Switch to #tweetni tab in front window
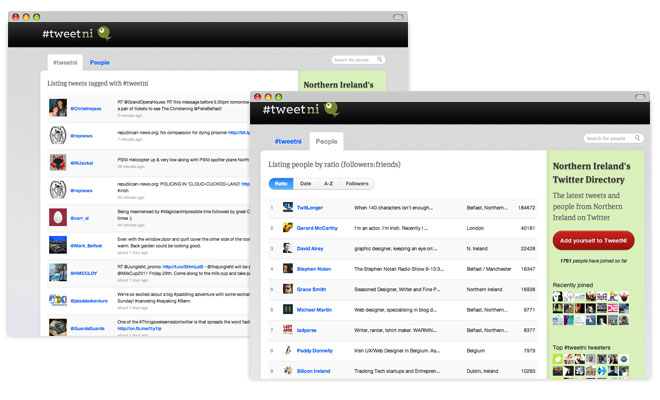Screen dimensions: 660x400 point(288,141)
